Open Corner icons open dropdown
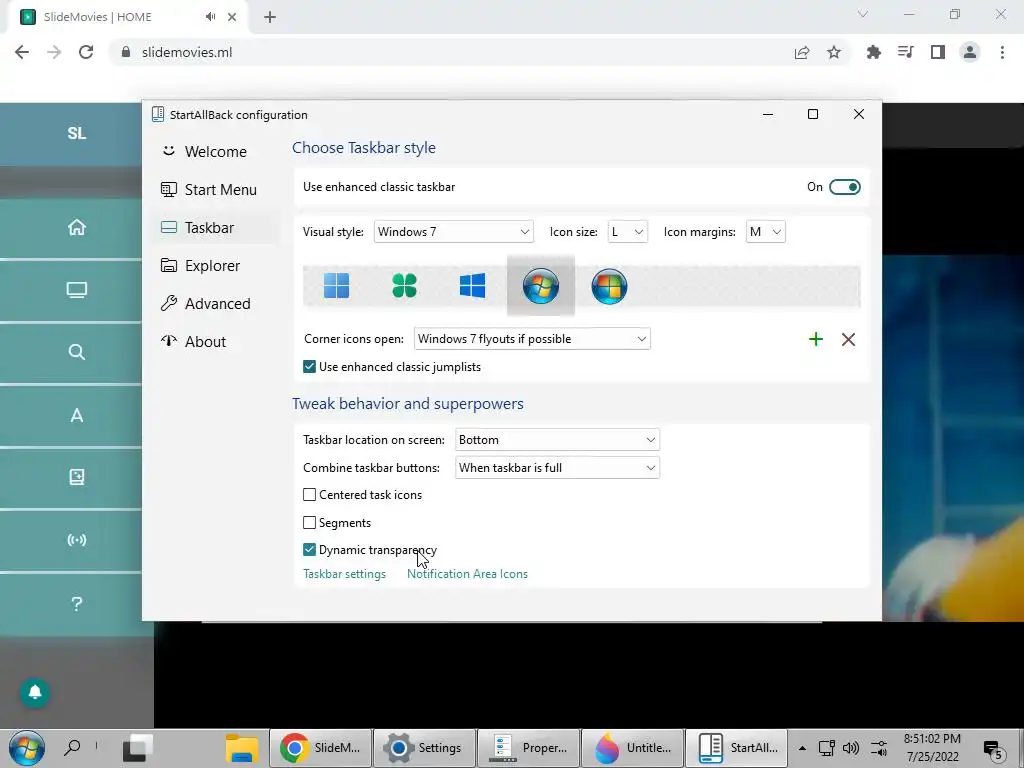The width and height of the screenshot is (1024, 768). coord(532,339)
